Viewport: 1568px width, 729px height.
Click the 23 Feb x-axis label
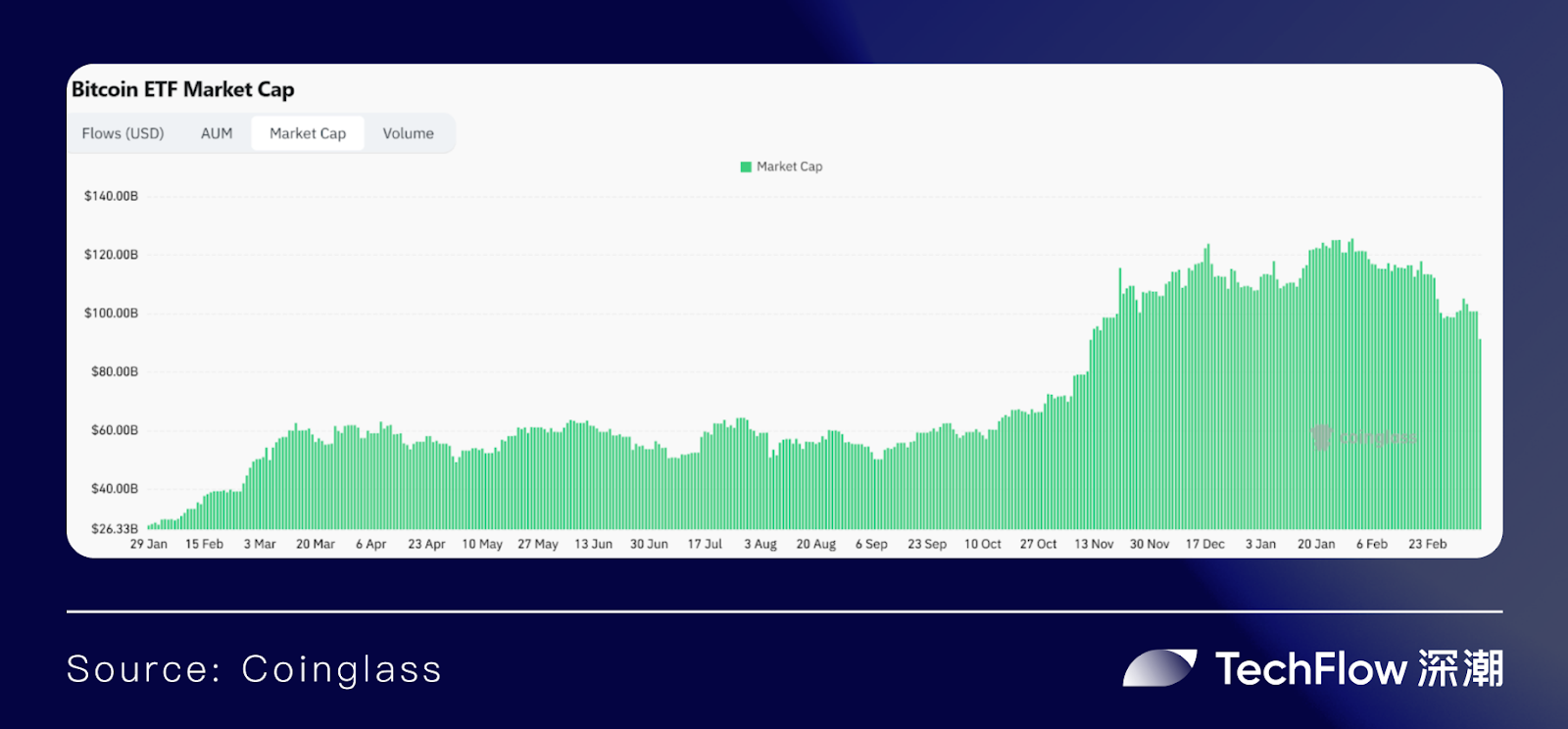pos(1427,544)
